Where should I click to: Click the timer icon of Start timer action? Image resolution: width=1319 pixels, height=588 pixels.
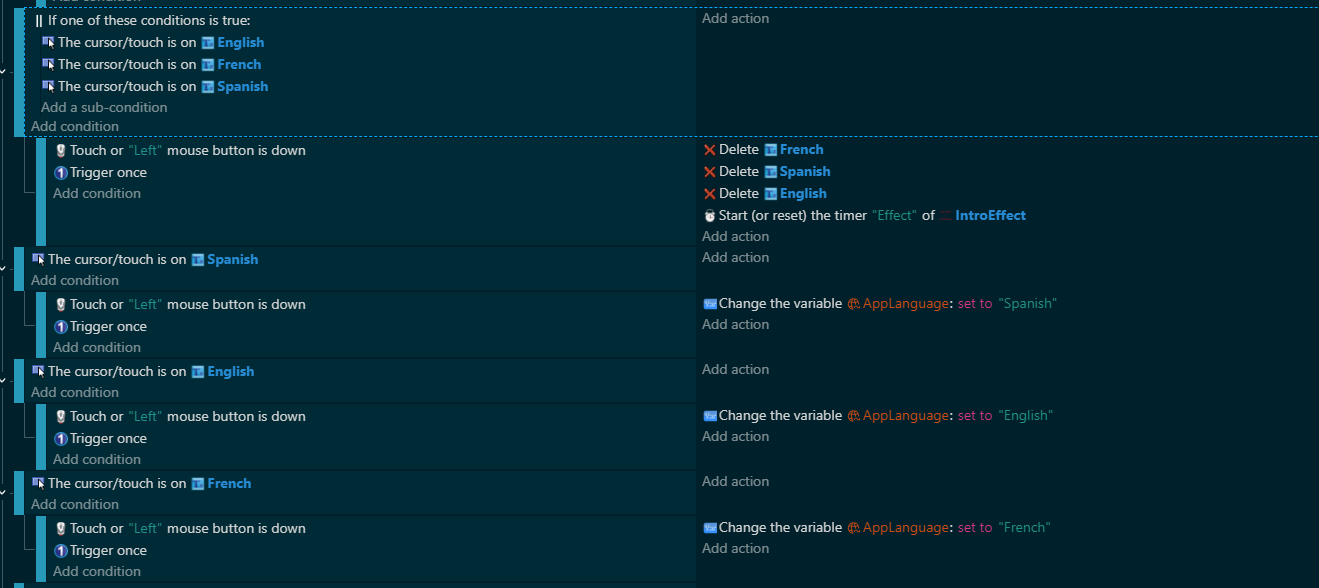point(709,216)
